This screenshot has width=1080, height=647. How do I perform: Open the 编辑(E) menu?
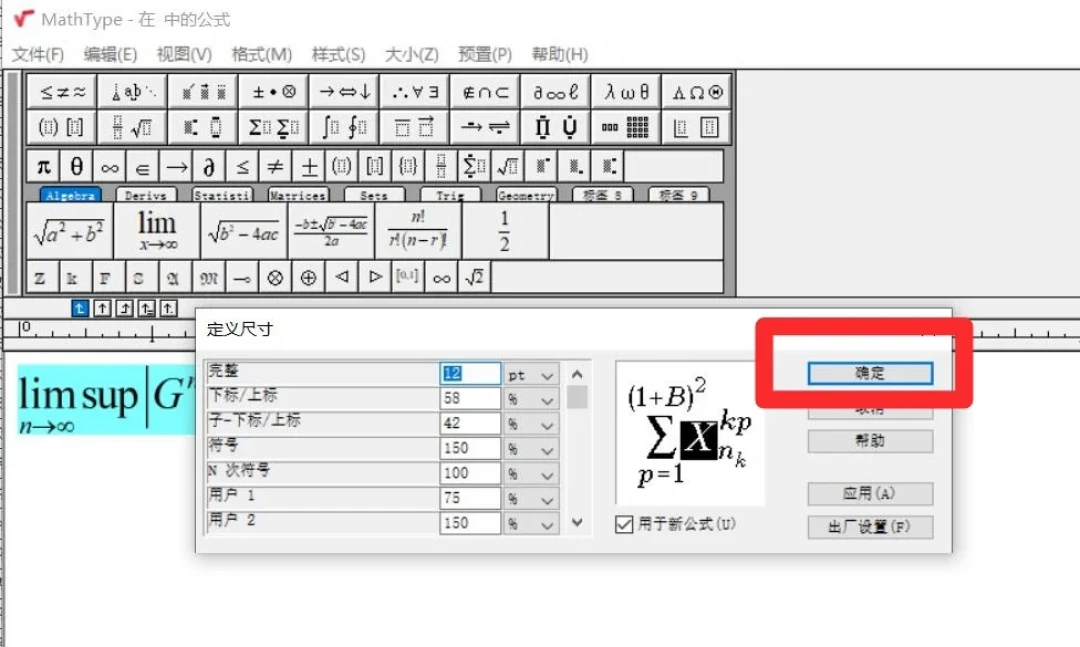pyautogui.click(x=110, y=54)
